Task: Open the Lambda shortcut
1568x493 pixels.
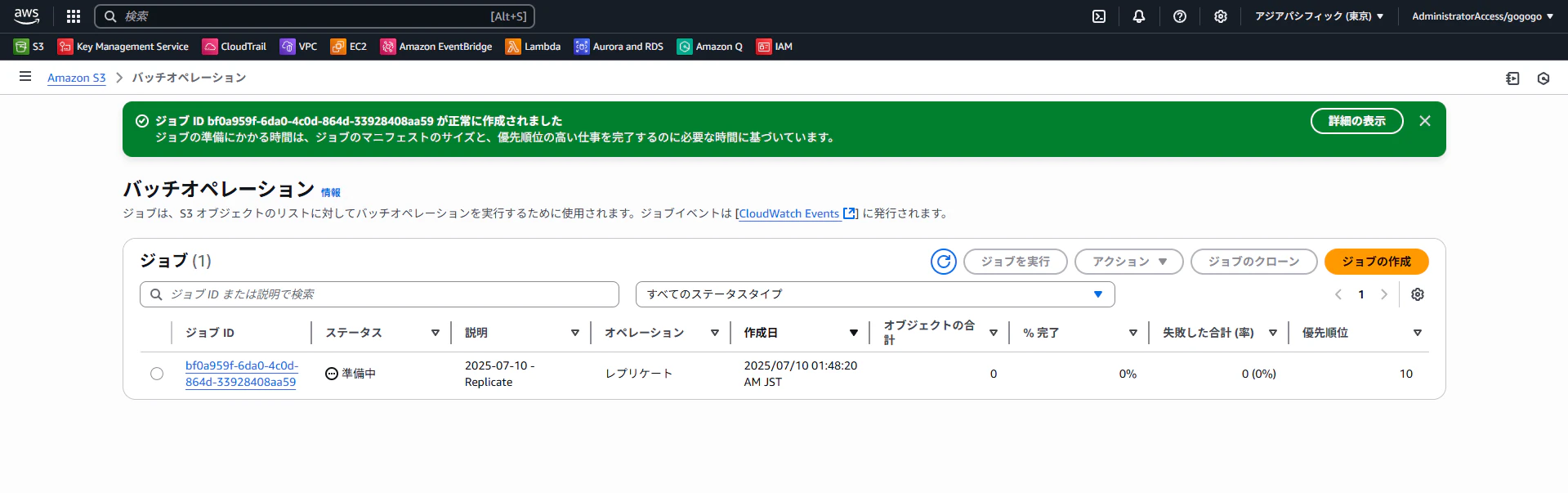Action: click(x=533, y=47)
